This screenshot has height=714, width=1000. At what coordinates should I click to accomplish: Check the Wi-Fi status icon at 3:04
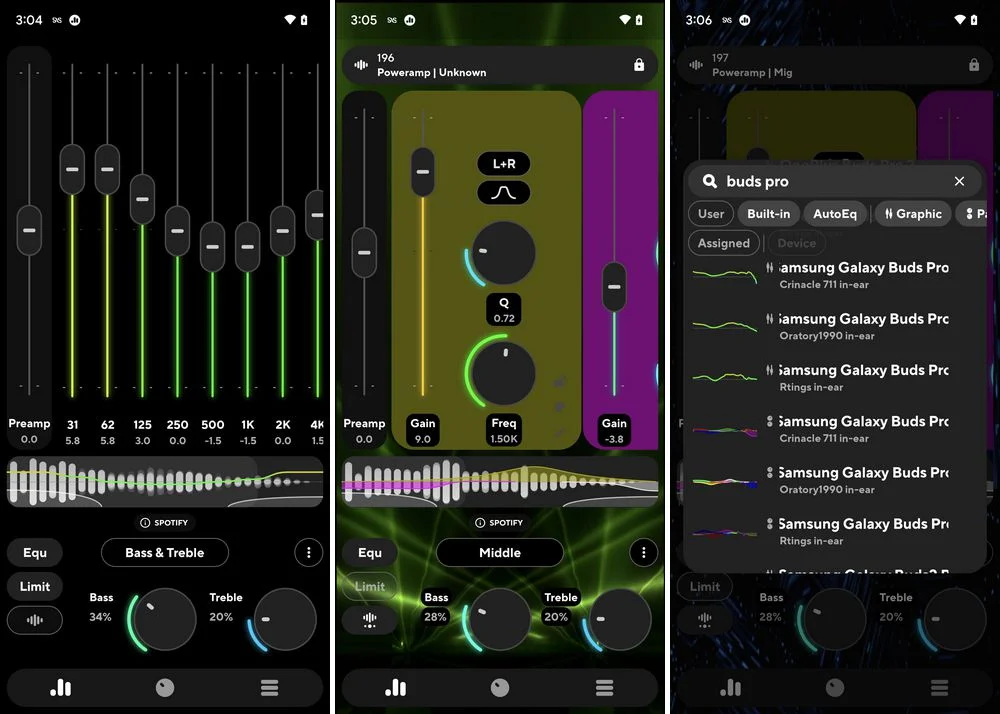pyautogui.click(x=290, y=20)
